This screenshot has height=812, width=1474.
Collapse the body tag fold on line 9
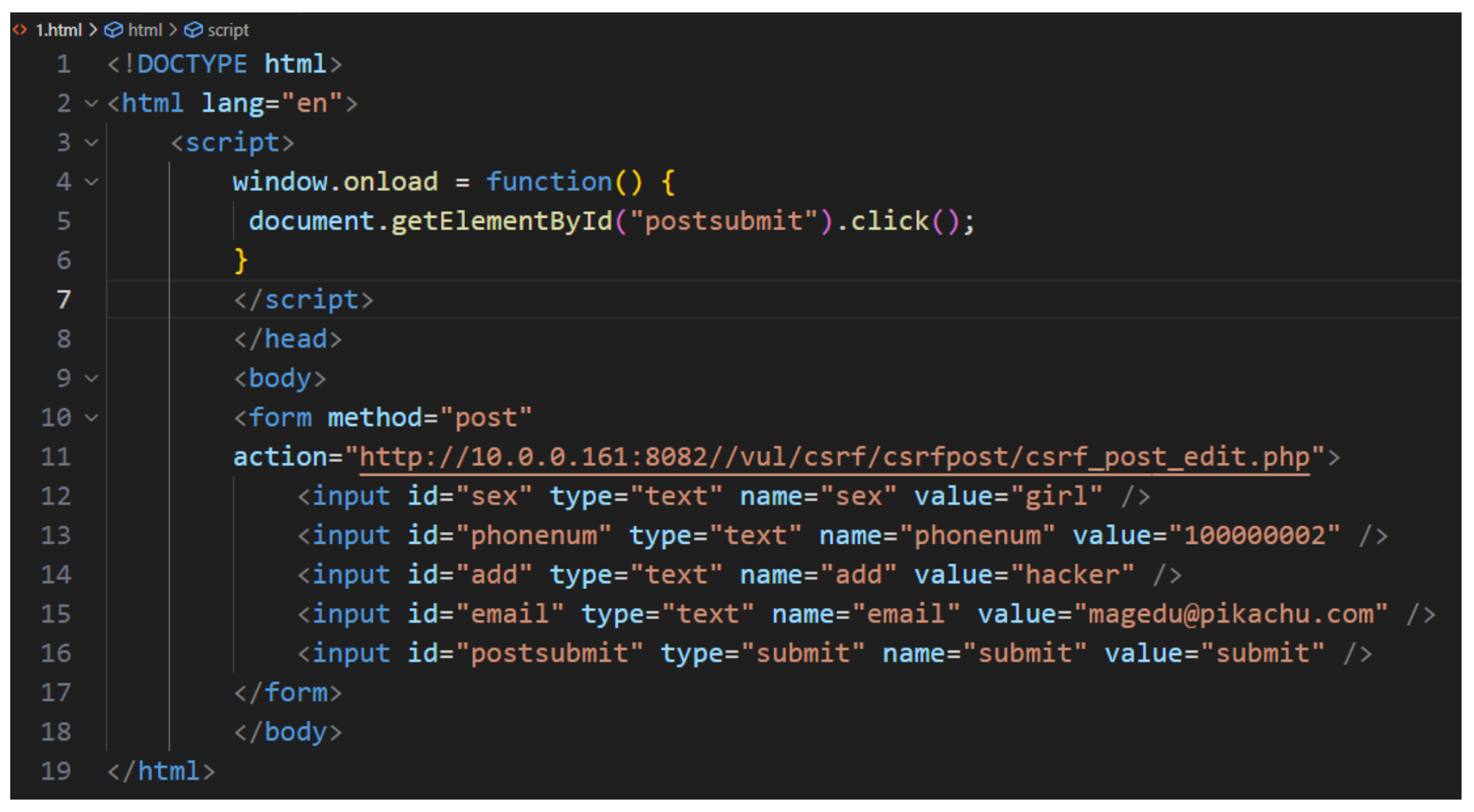click(91, 379)
